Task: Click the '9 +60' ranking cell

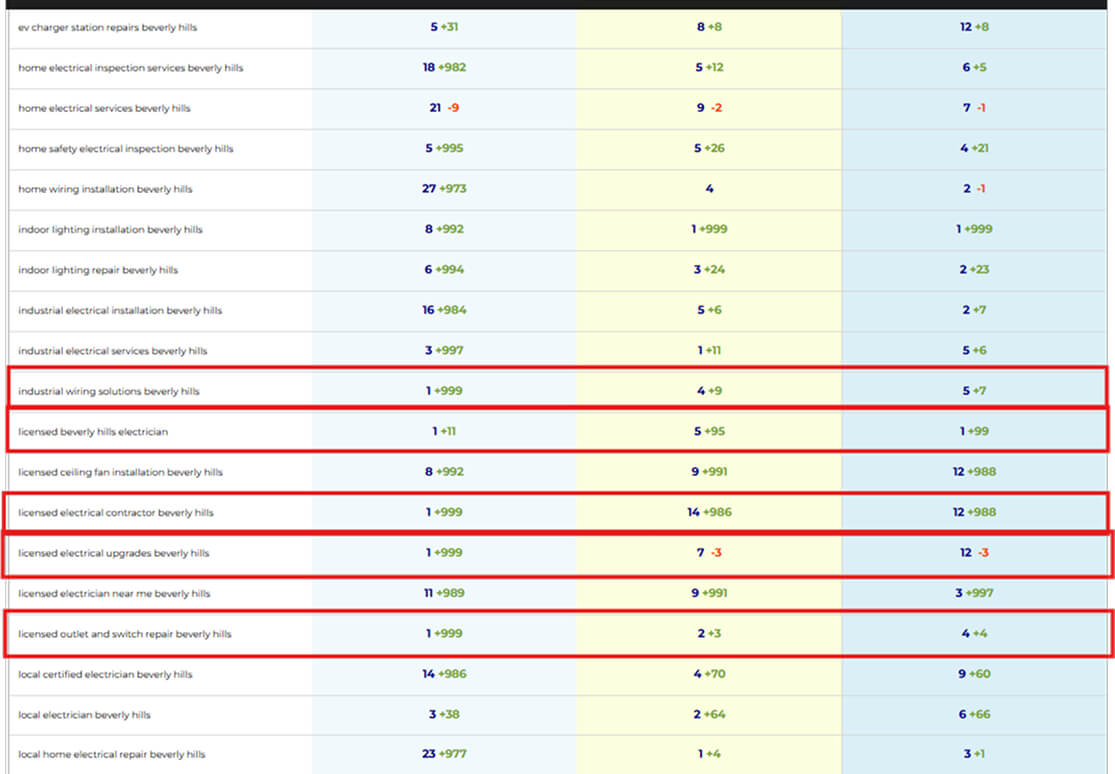Action: [974, 674]
